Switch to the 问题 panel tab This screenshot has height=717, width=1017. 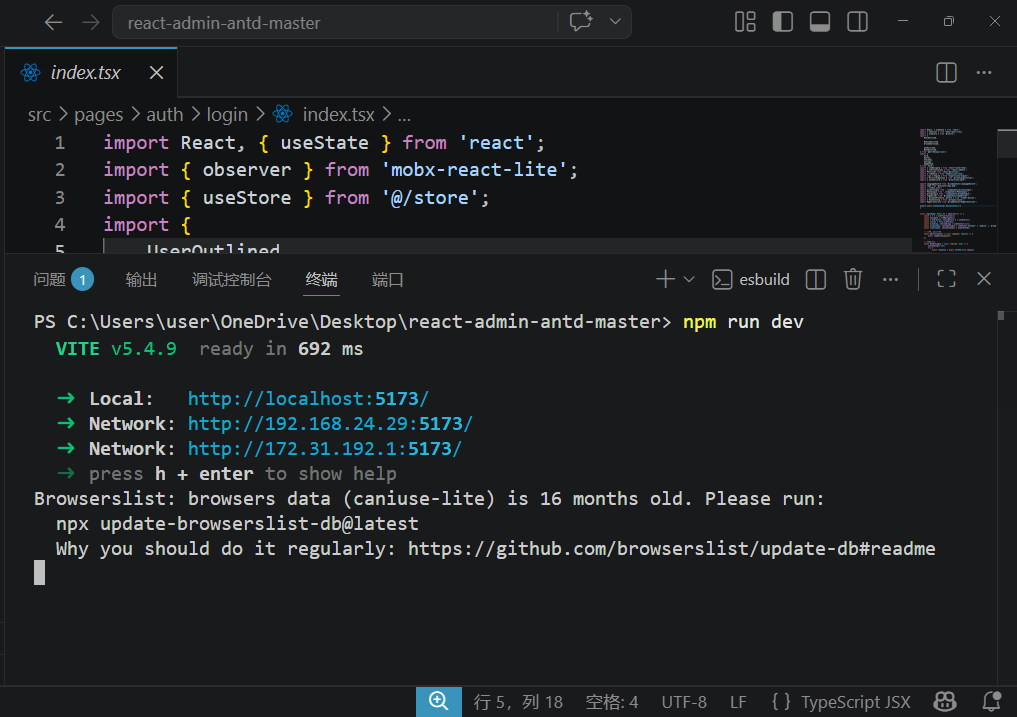(50, 280)
